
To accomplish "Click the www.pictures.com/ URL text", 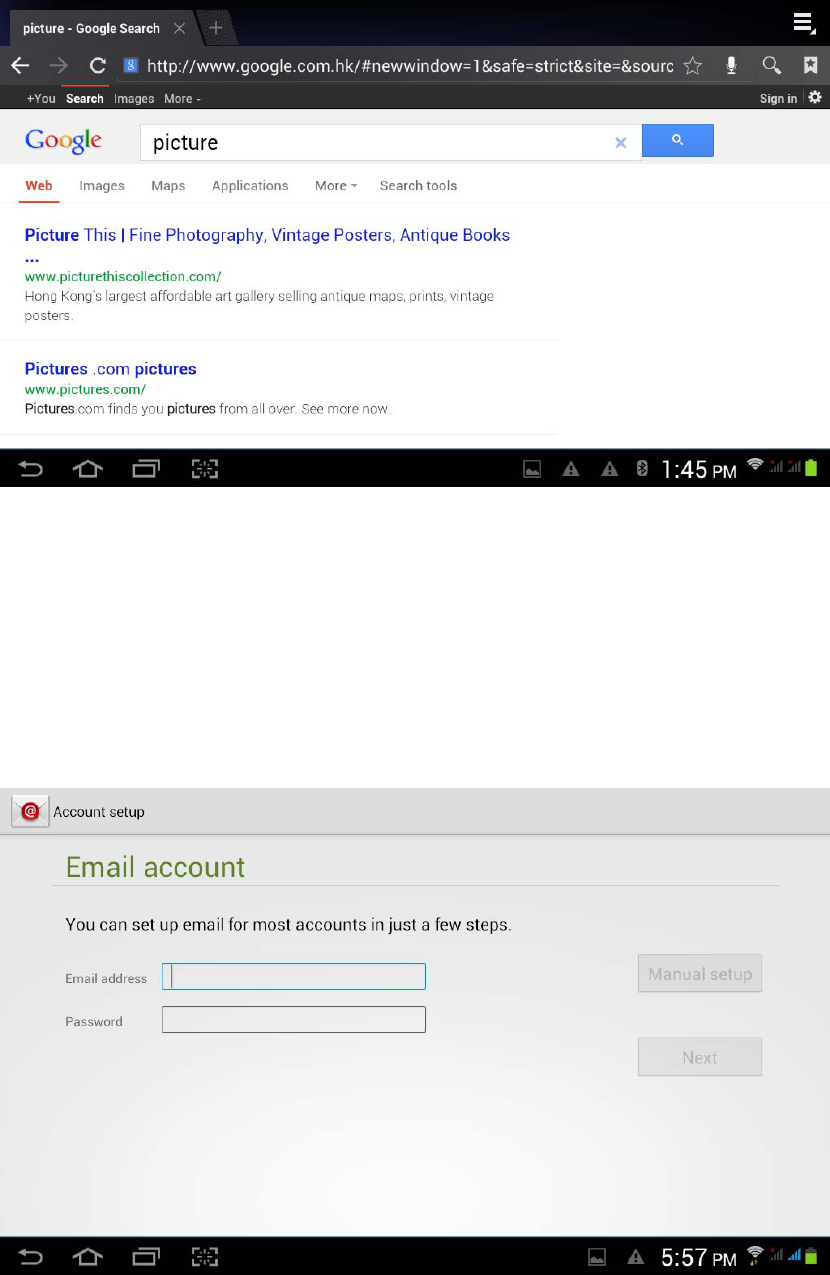I will tap(85, 389).
